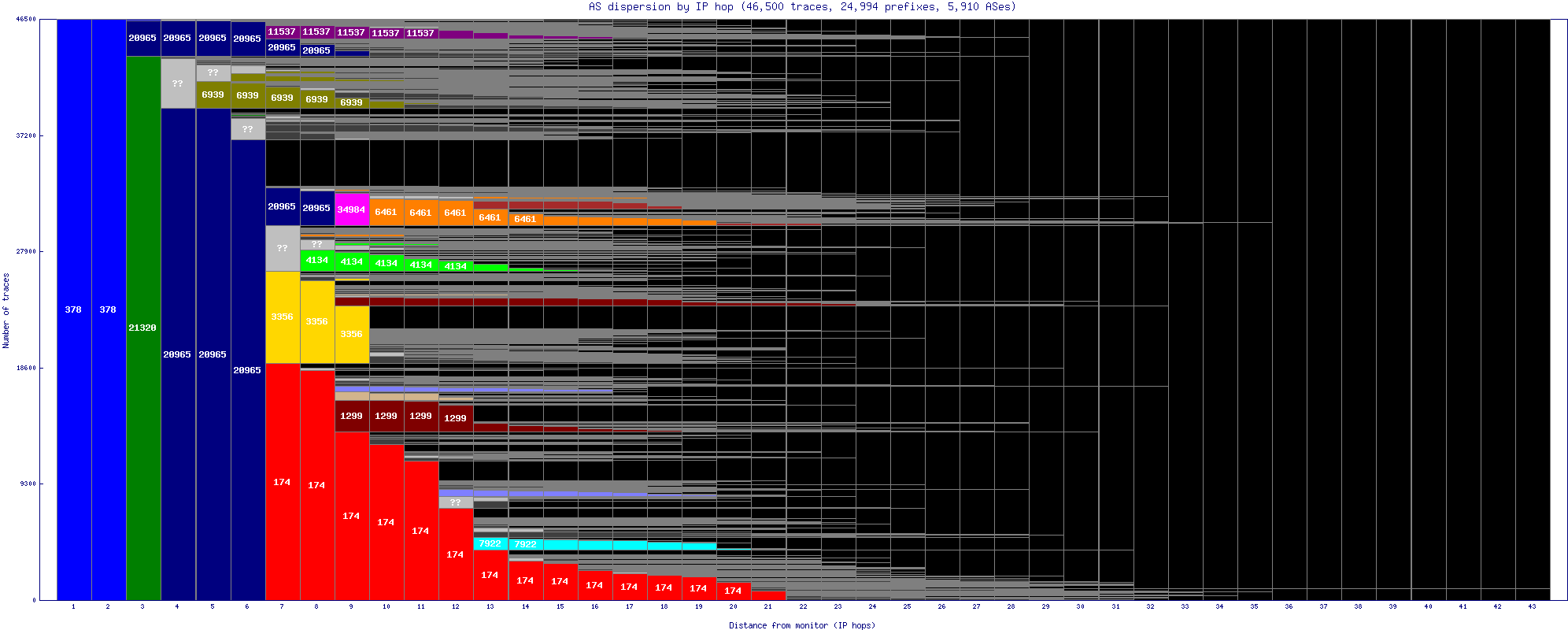Click the 'Distance from monitor (IP hops)' axis label

click(x=801, y=625)
